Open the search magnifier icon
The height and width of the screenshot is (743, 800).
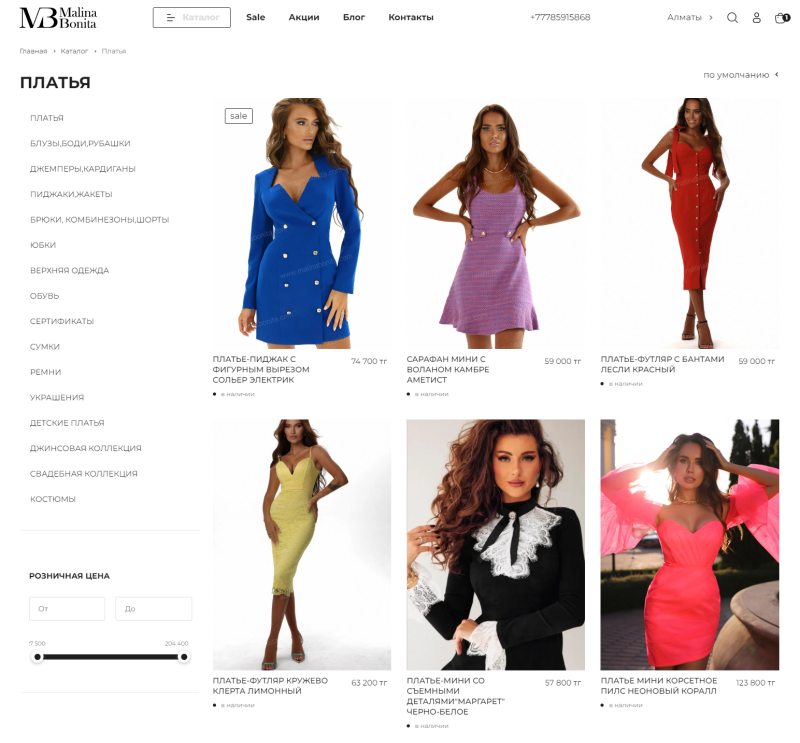732,18
